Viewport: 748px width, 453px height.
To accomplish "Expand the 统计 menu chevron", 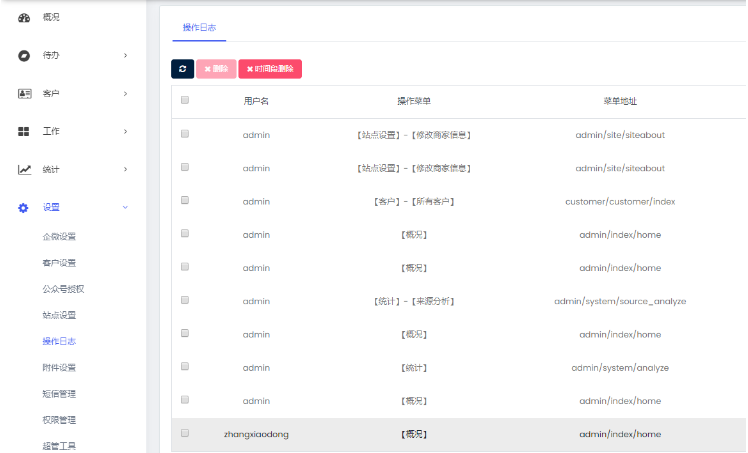I will (125, 169).
